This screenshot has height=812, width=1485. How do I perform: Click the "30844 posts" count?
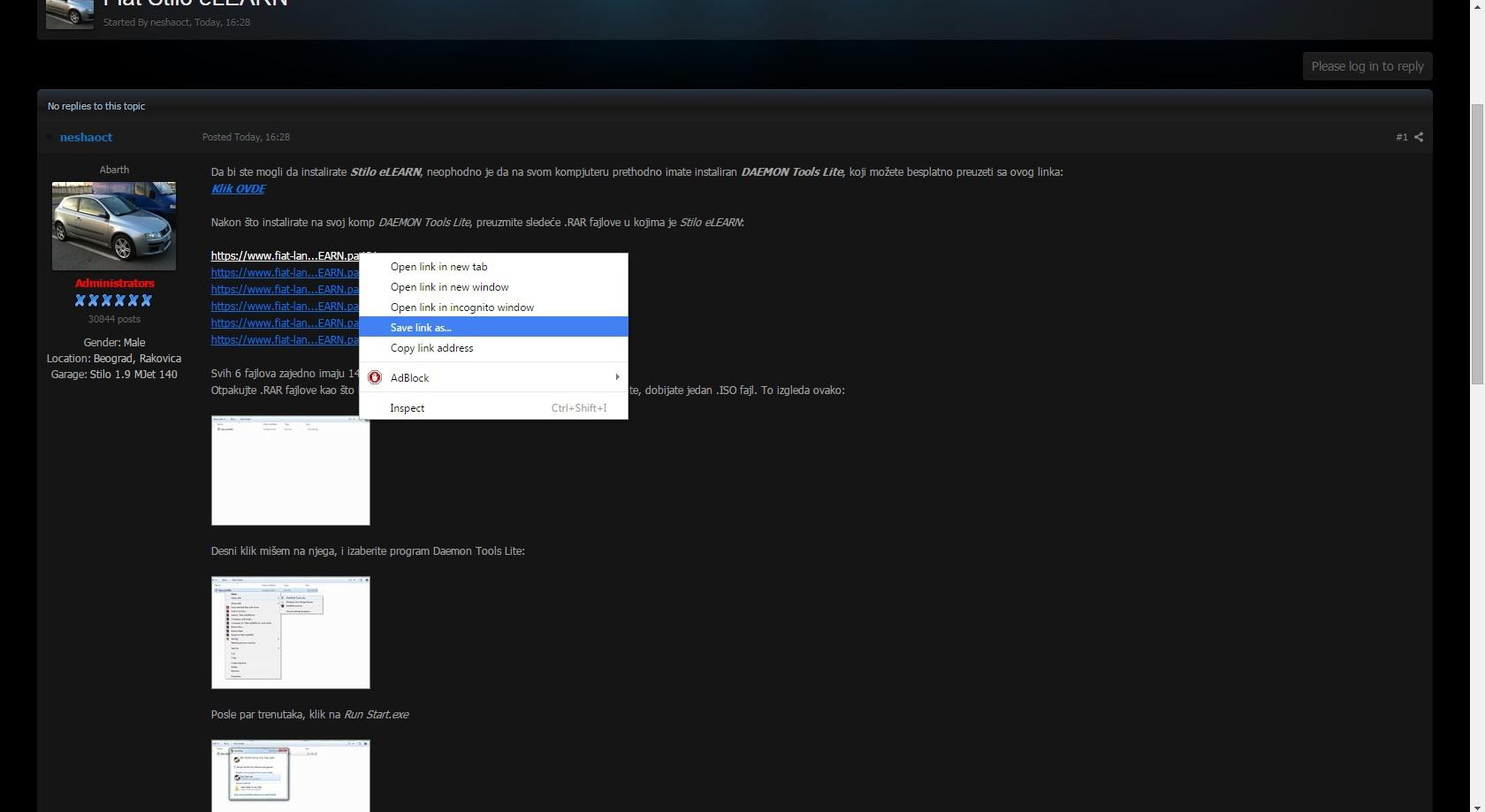point(114,319)
